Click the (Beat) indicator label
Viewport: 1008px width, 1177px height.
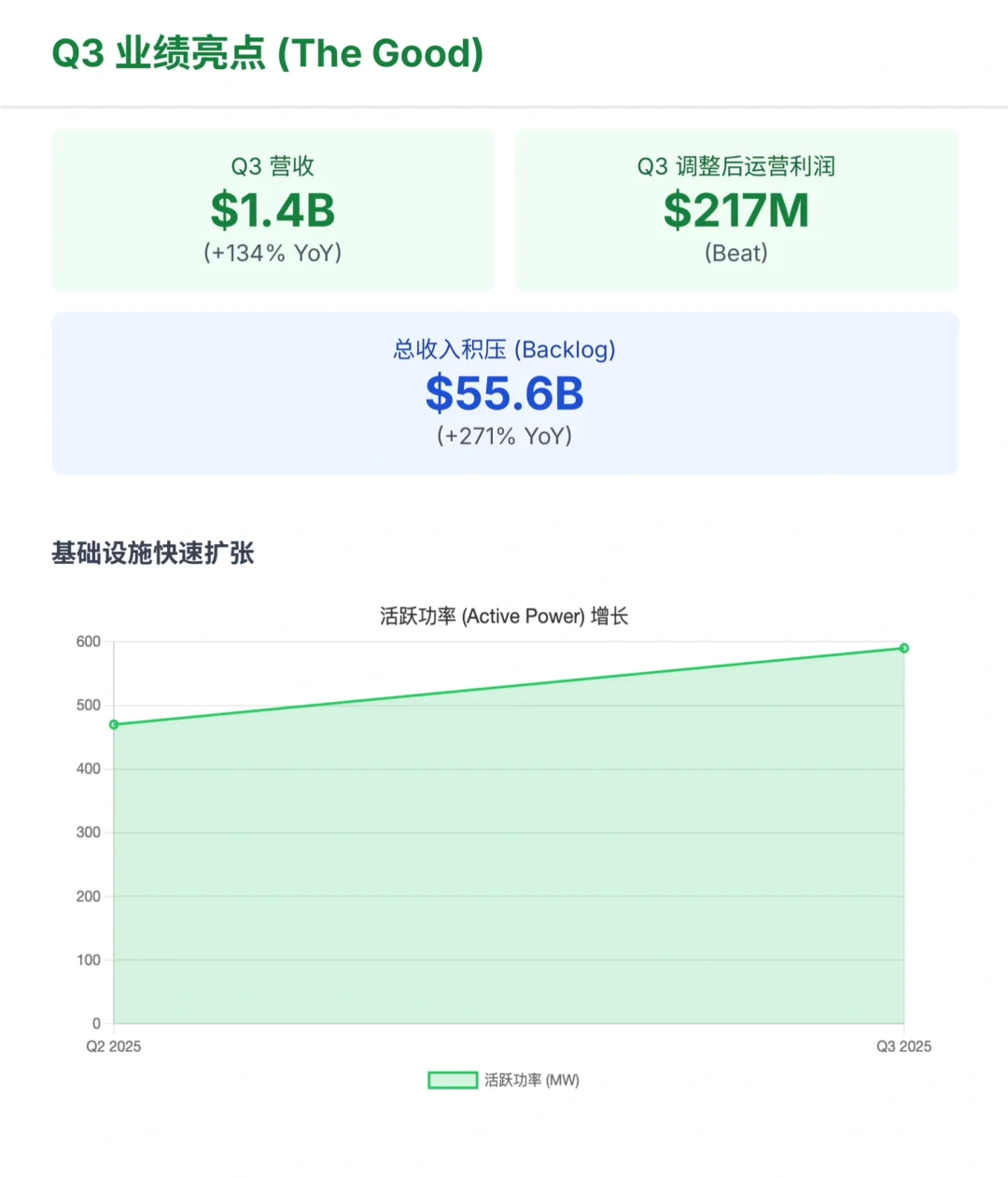(x=736, y=252)
